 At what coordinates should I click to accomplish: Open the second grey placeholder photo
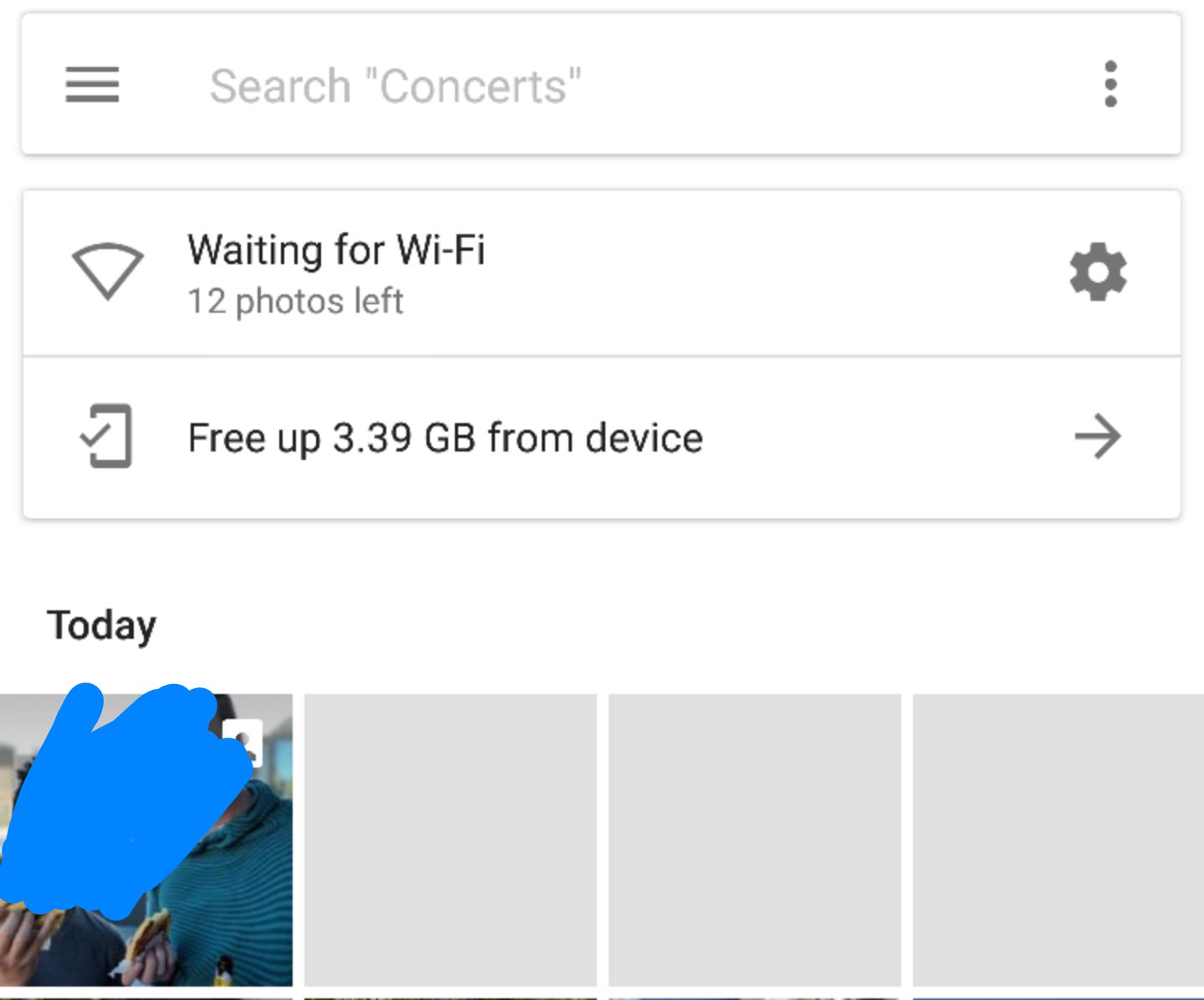tap(451, 840)
